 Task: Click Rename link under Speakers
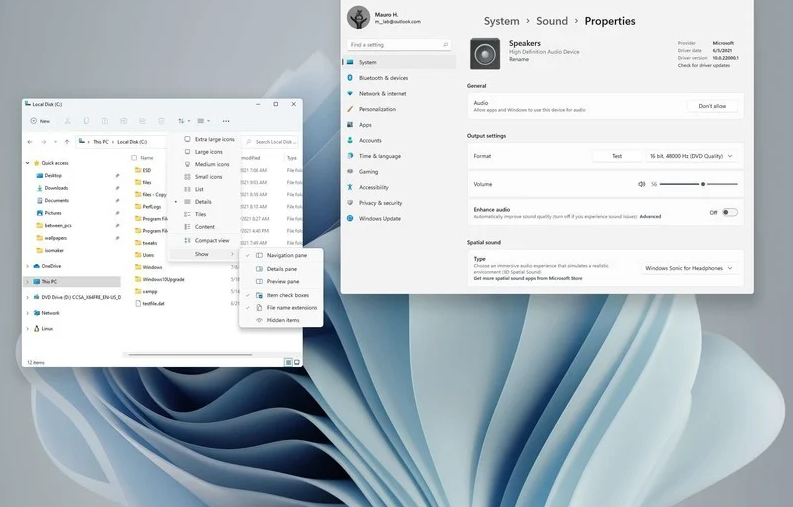click(x=519, y=59)
